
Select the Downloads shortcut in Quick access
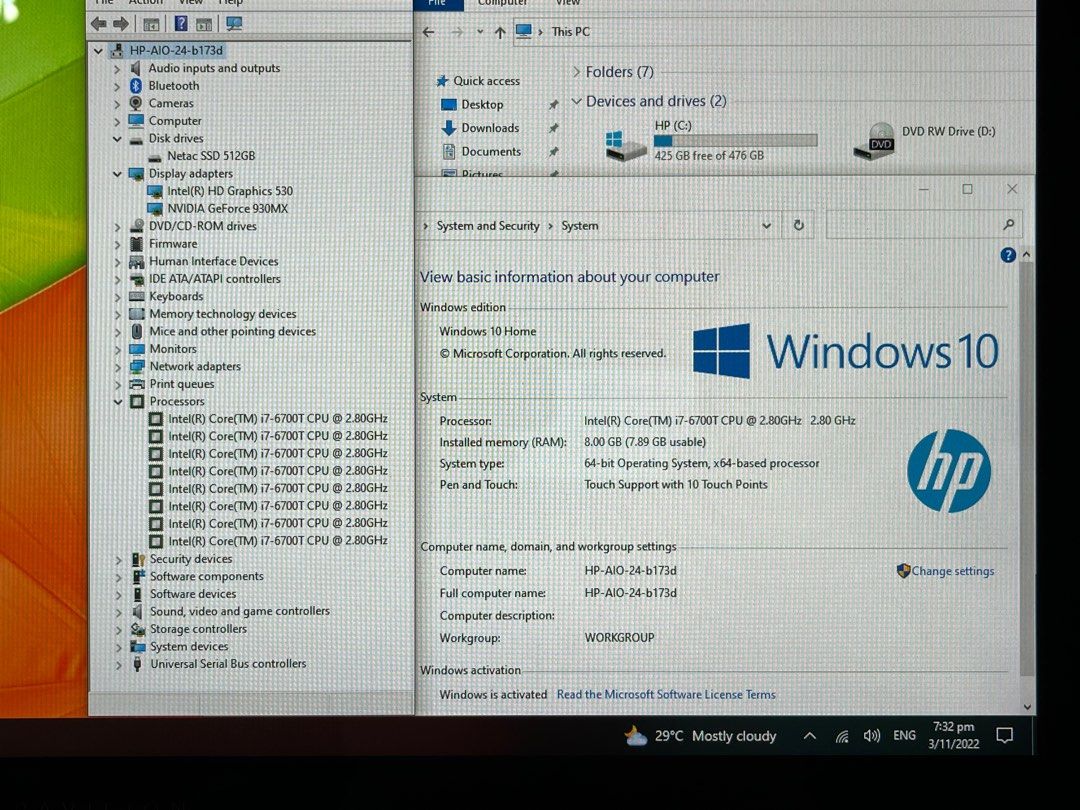[489, 128]
